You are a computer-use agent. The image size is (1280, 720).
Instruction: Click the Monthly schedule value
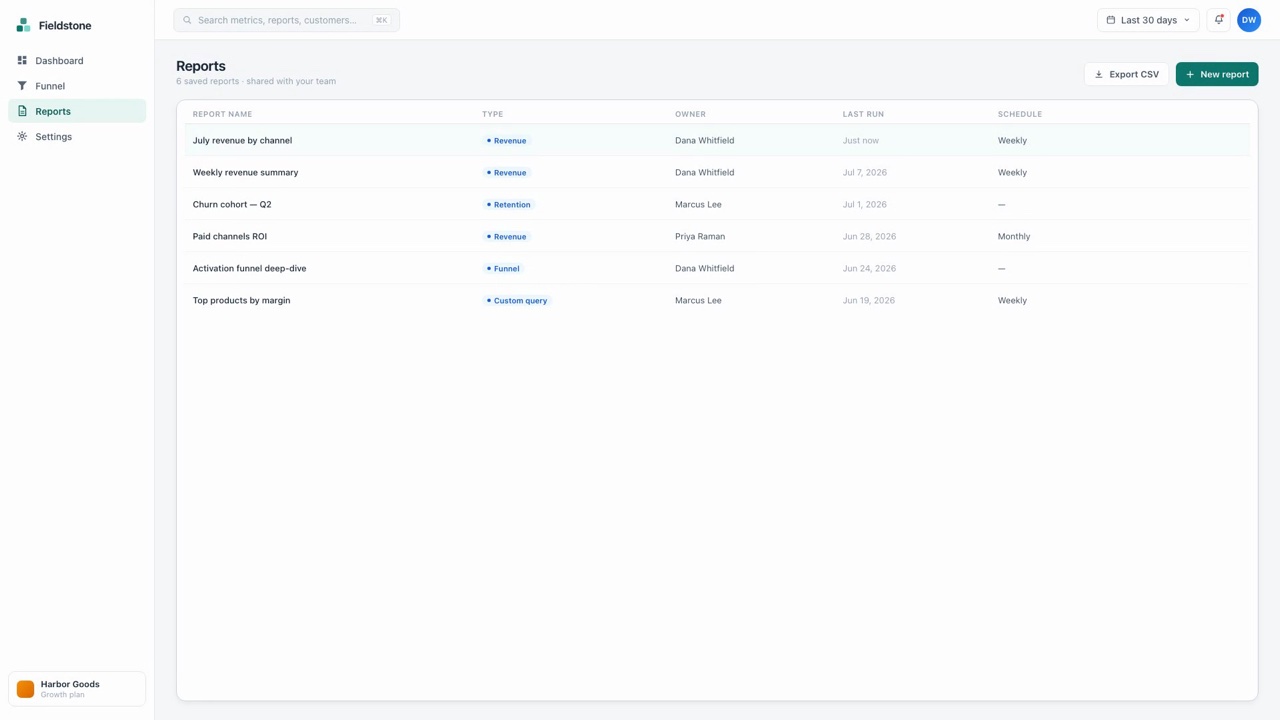[1014, 236]
